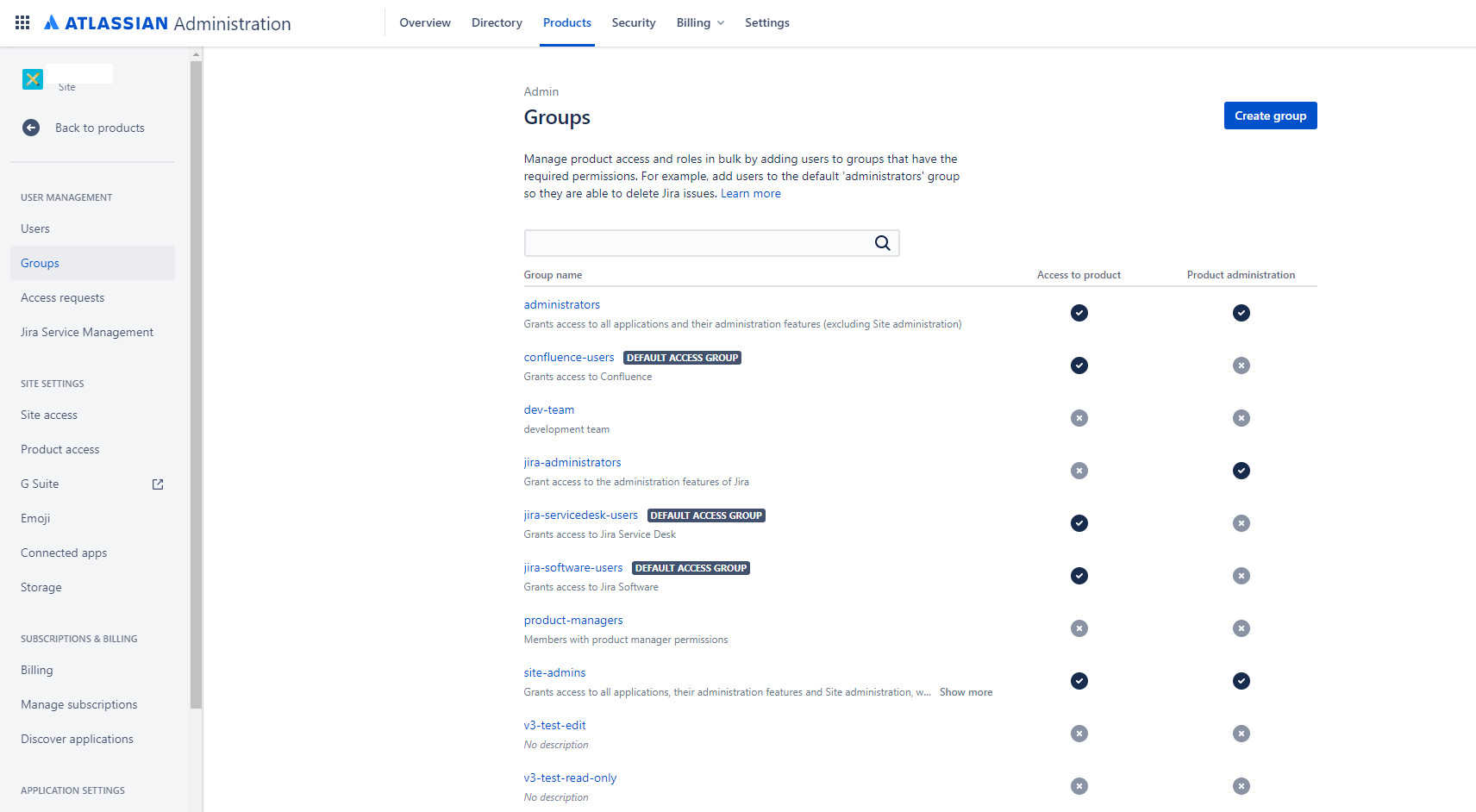Screen dimensions: 1476x812
Task: Click dev-team Access to product cross icon
Action: point(1079,418)
